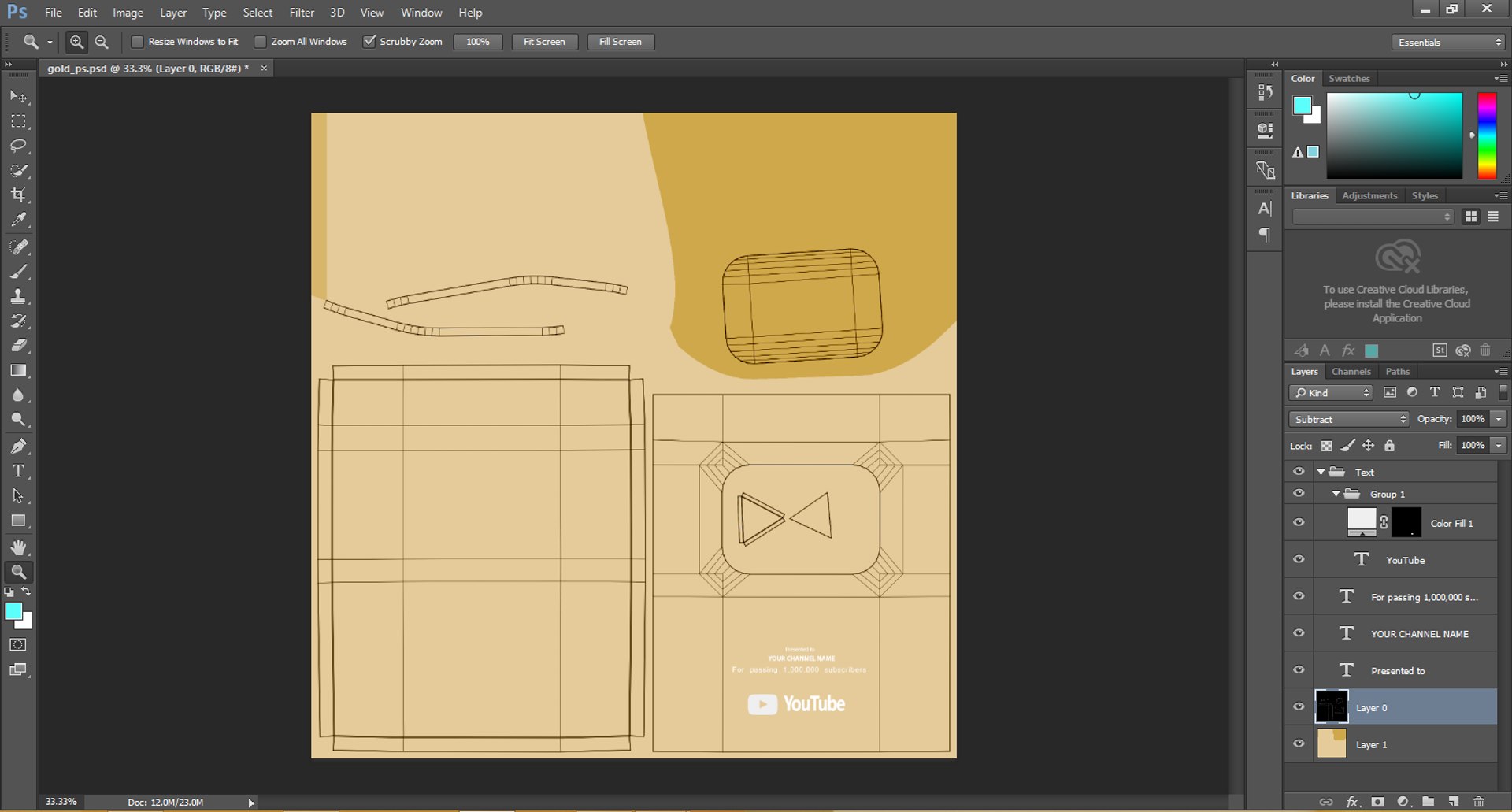Select the Horizontal Type tool
This screenshot has height=812, width=1512.
[18, 471]
